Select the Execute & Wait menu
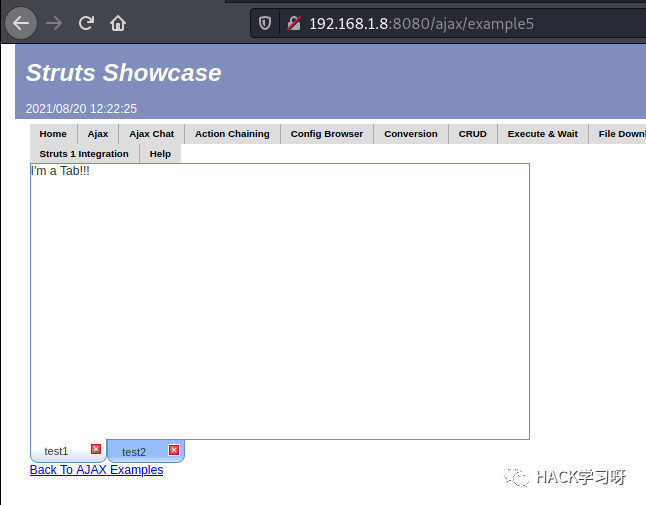Viewport: 646px width, 505px height. pyautogui.click(x=543, y=134)
